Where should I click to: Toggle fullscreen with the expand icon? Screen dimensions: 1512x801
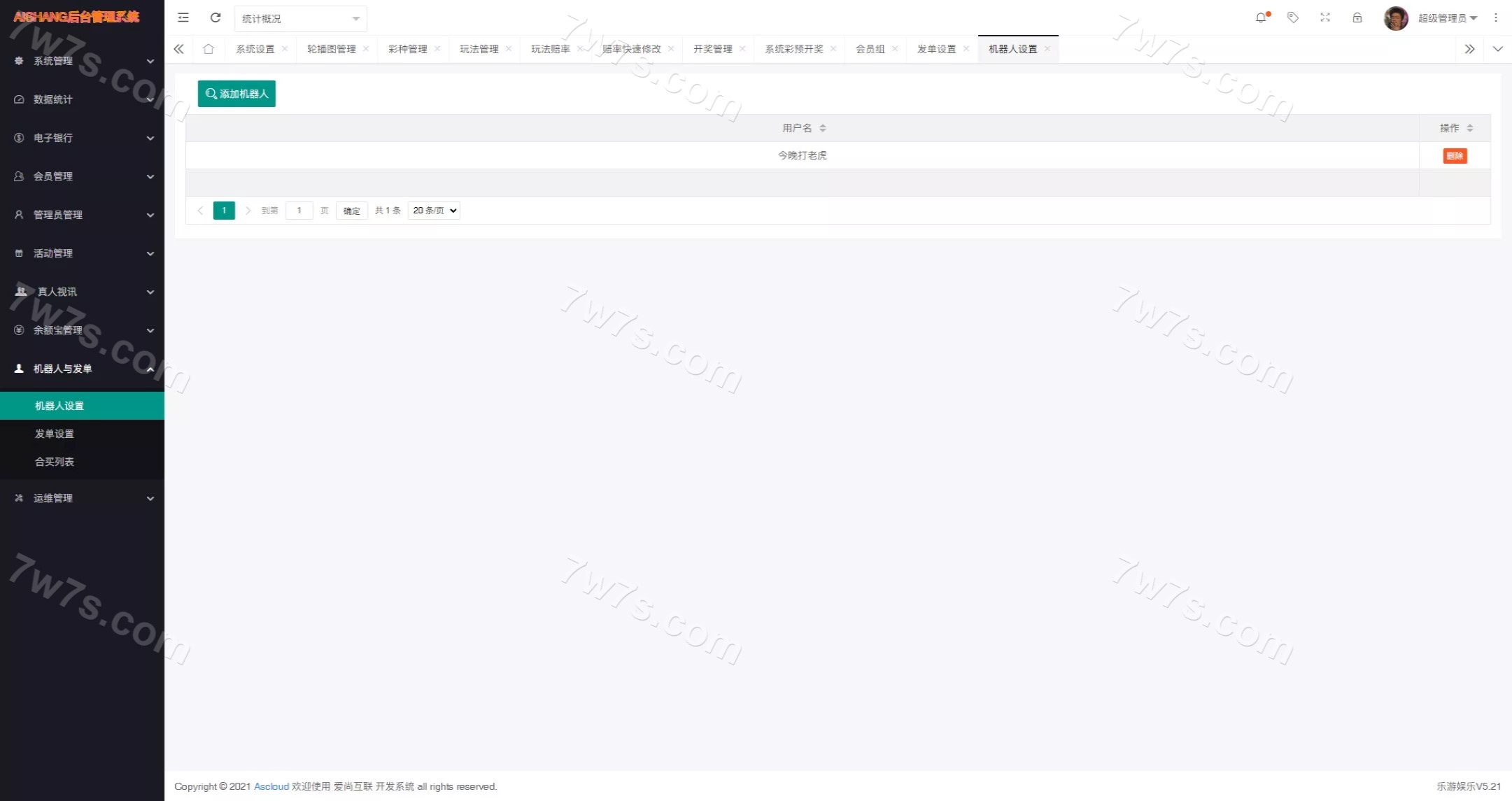pos(1325,18)
